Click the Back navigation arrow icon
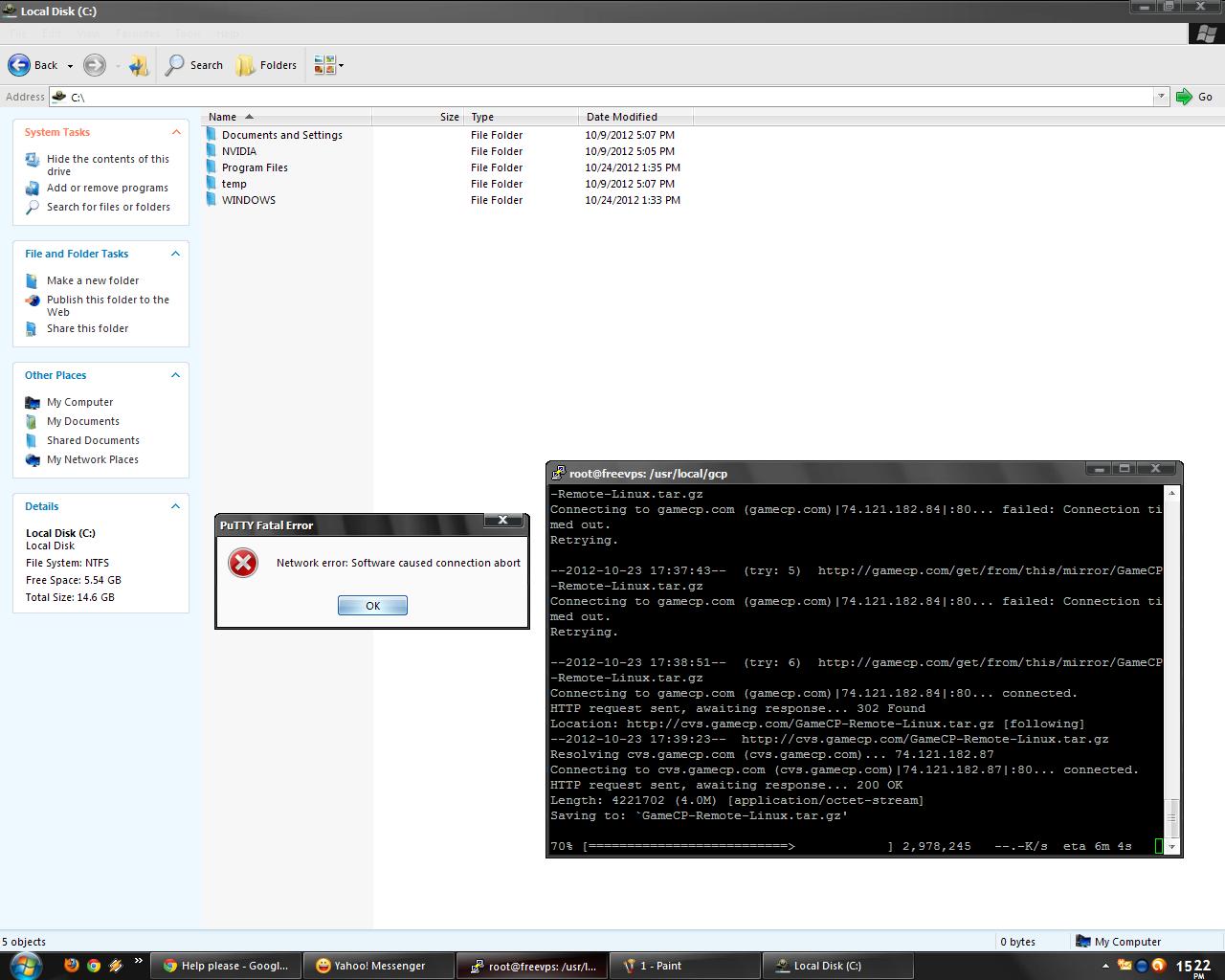Image resolution: width=1225 pixels, height=980 pixels. coord(19,65)
